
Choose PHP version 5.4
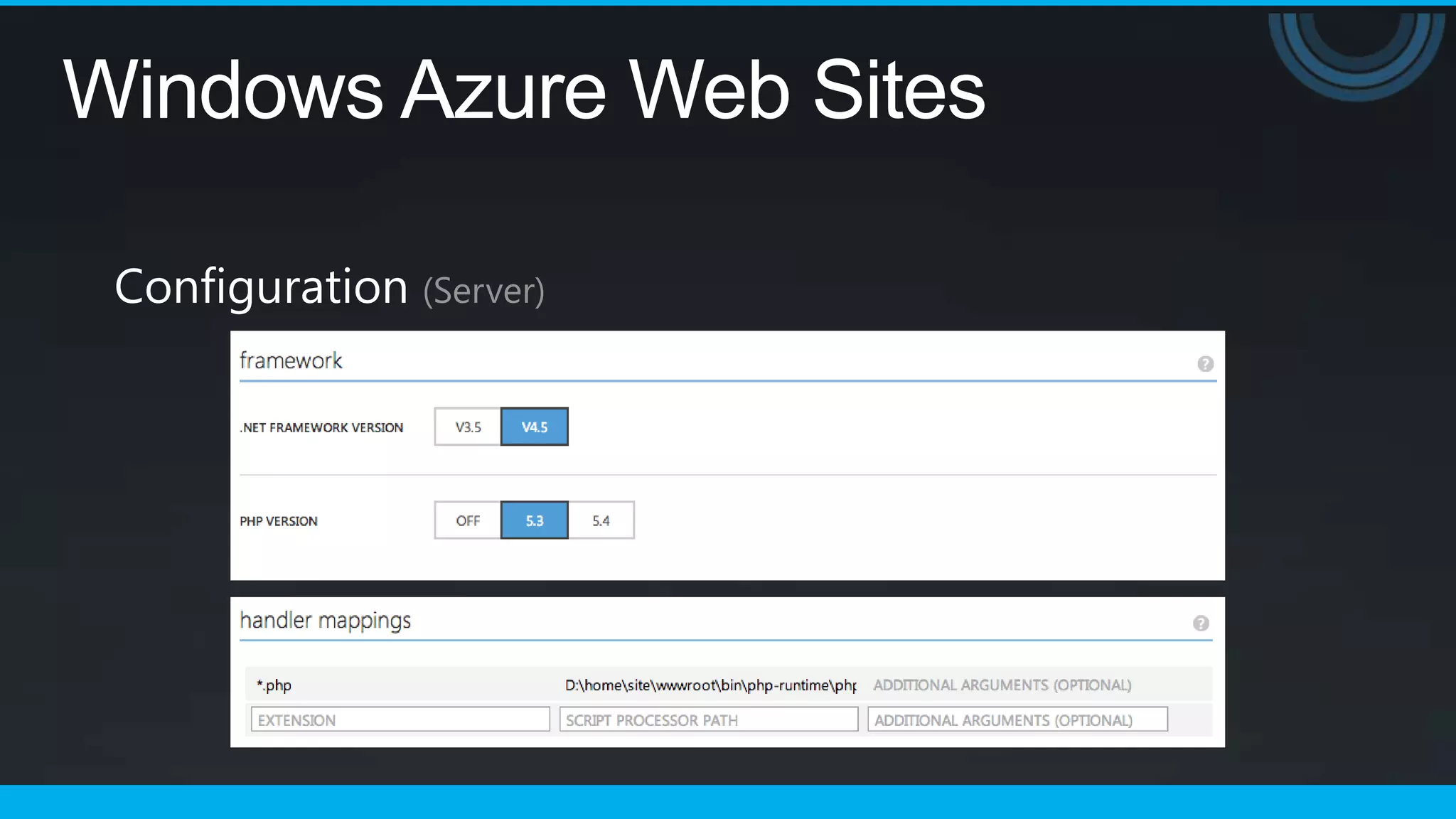coord(601,520)
